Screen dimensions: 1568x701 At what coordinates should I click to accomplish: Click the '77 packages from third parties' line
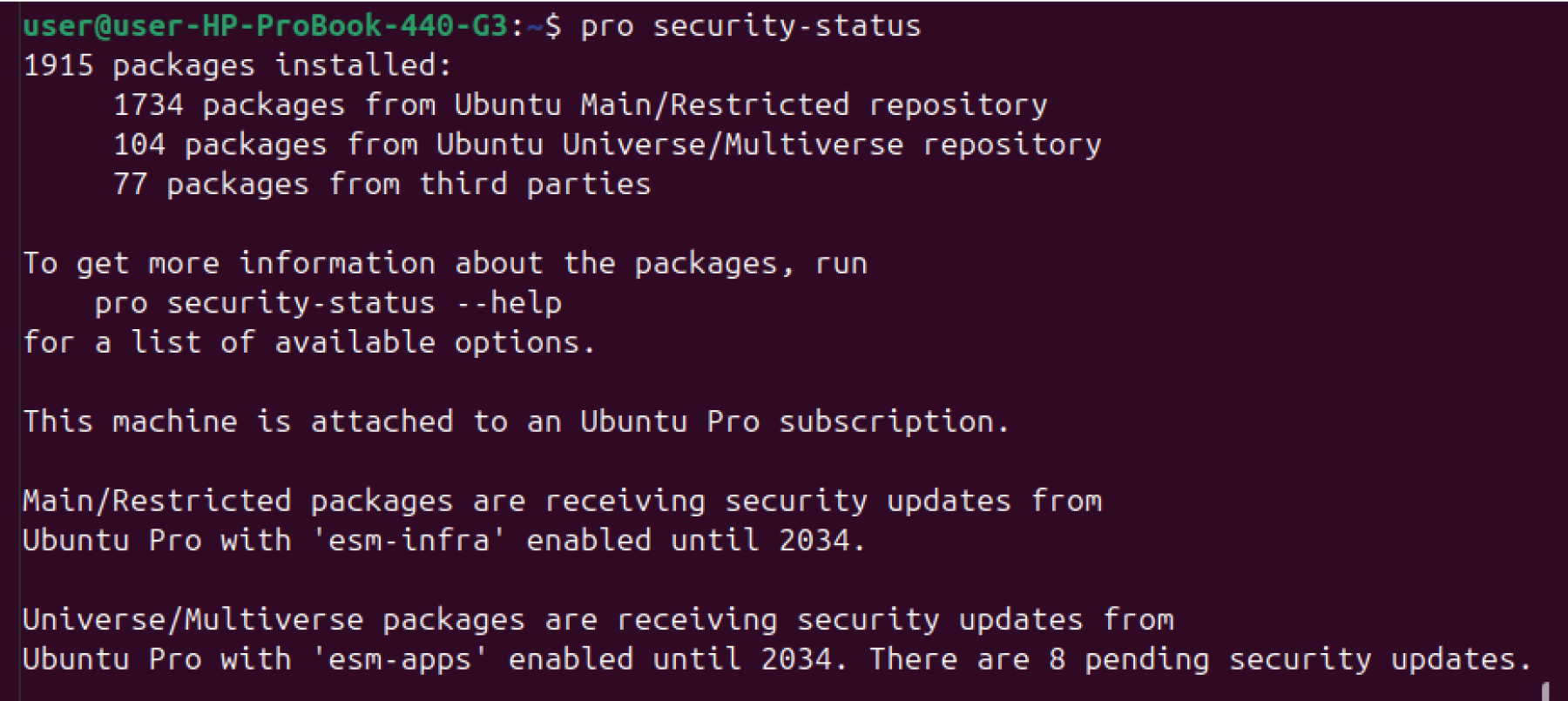[x=382, y=185]
